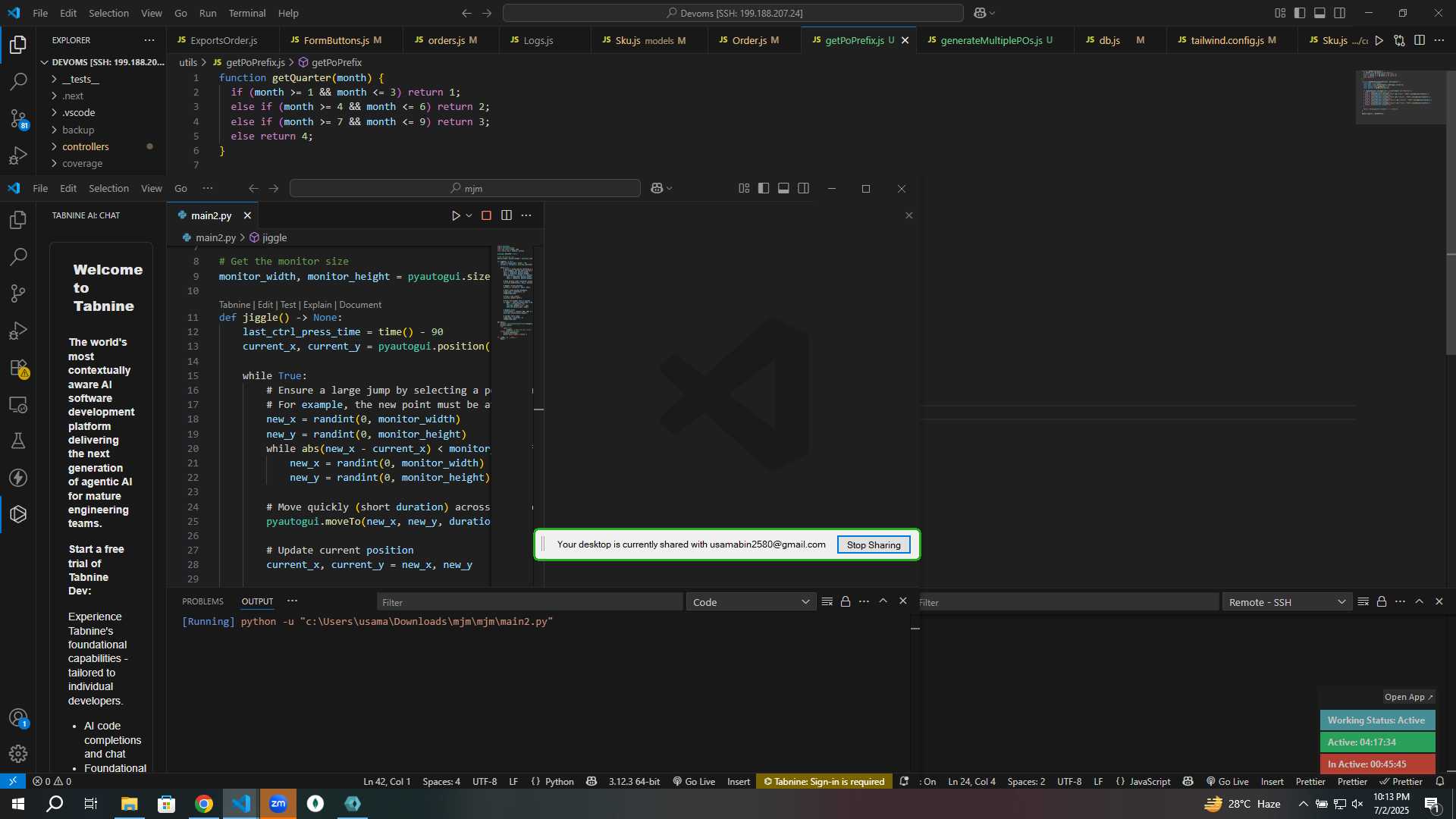Toggle scroll lock in Remote - SSH output
This screenshot has width=1456, height=819.
click(x=1382, y=601)
